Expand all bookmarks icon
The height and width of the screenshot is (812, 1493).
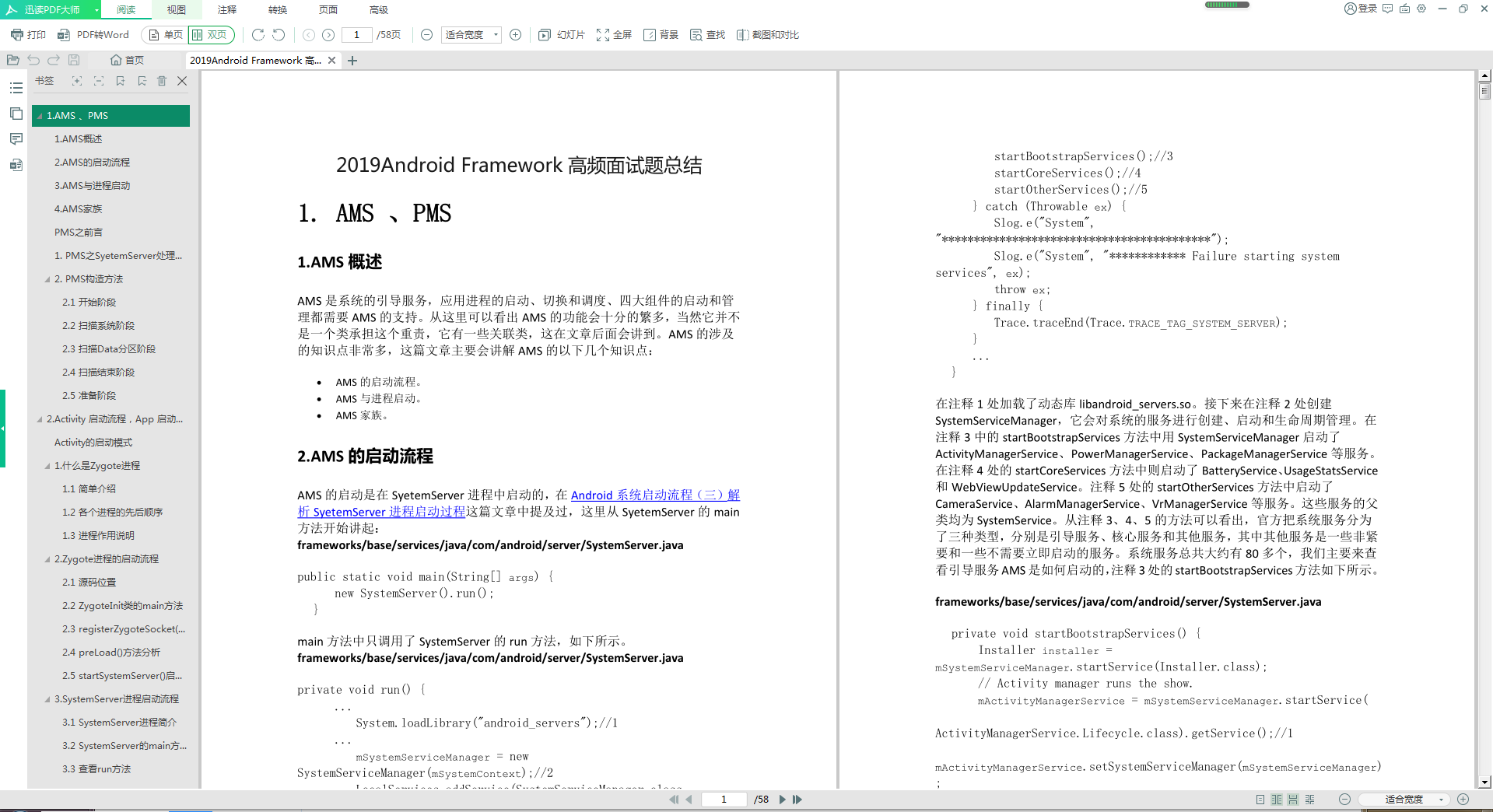(x=77, y=81)
